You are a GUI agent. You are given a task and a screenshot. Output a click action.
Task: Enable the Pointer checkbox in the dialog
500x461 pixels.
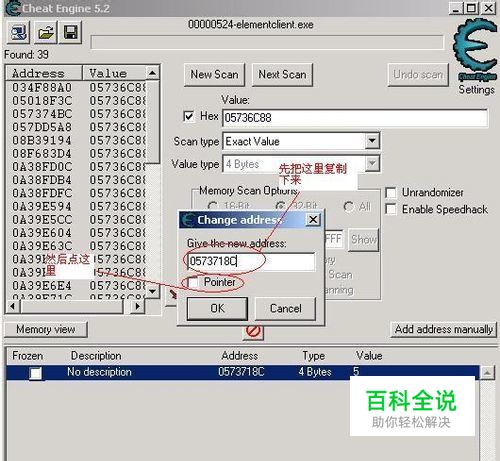click(193, 283)
